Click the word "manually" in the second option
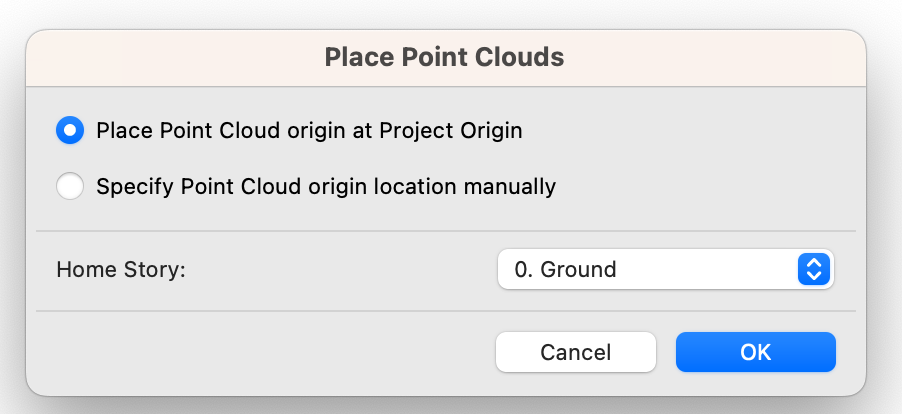Image resolution: width=902 pixels, height=414 pixels. coord(513,186)
